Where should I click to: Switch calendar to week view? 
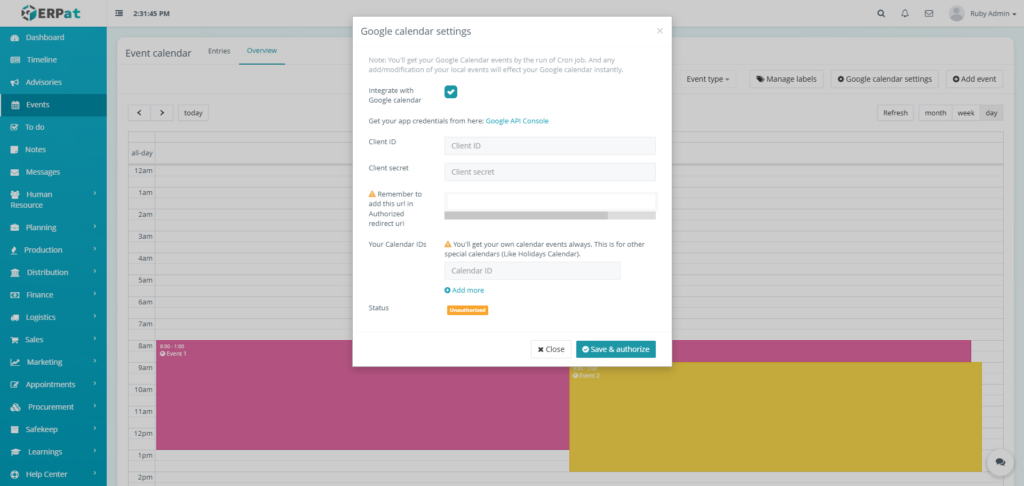tap(966, 113)
